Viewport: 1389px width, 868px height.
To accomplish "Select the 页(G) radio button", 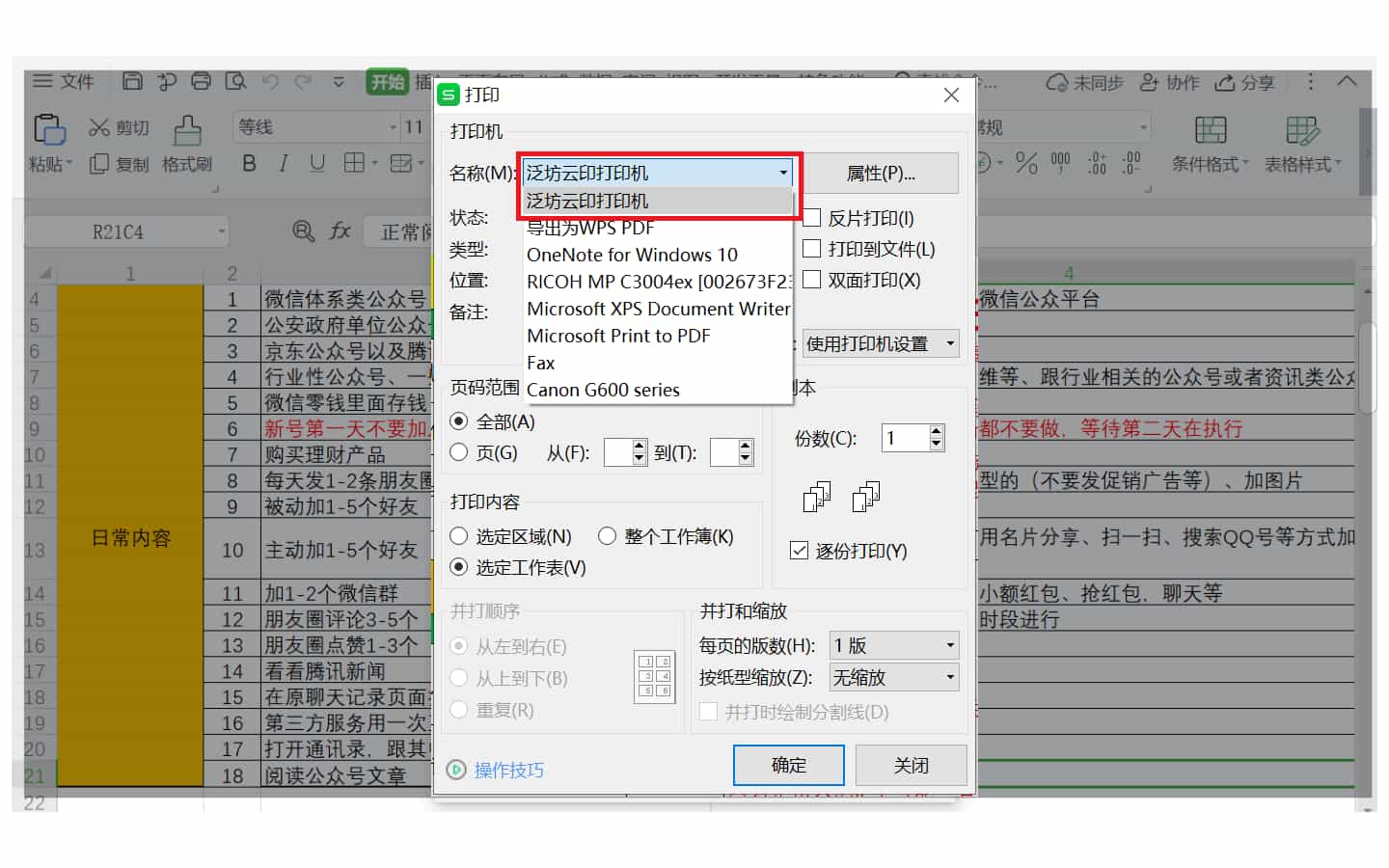I will click(459, 452).
